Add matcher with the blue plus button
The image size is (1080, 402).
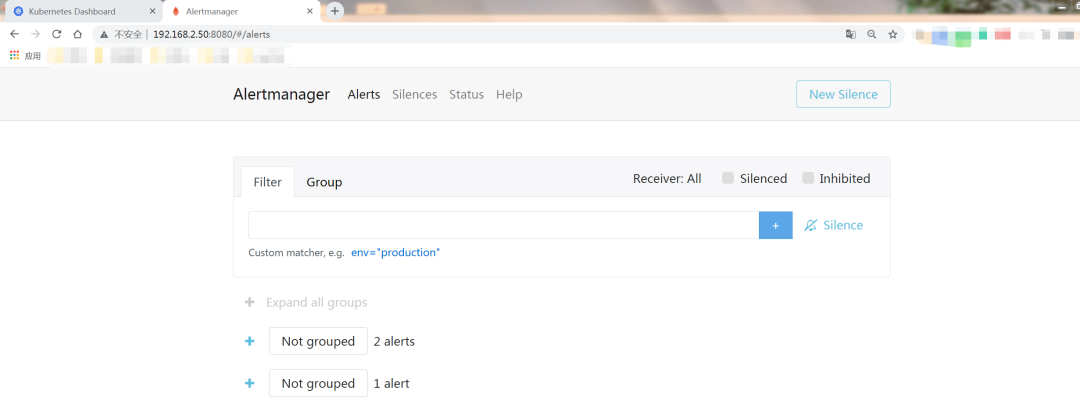tap(776, 225)
